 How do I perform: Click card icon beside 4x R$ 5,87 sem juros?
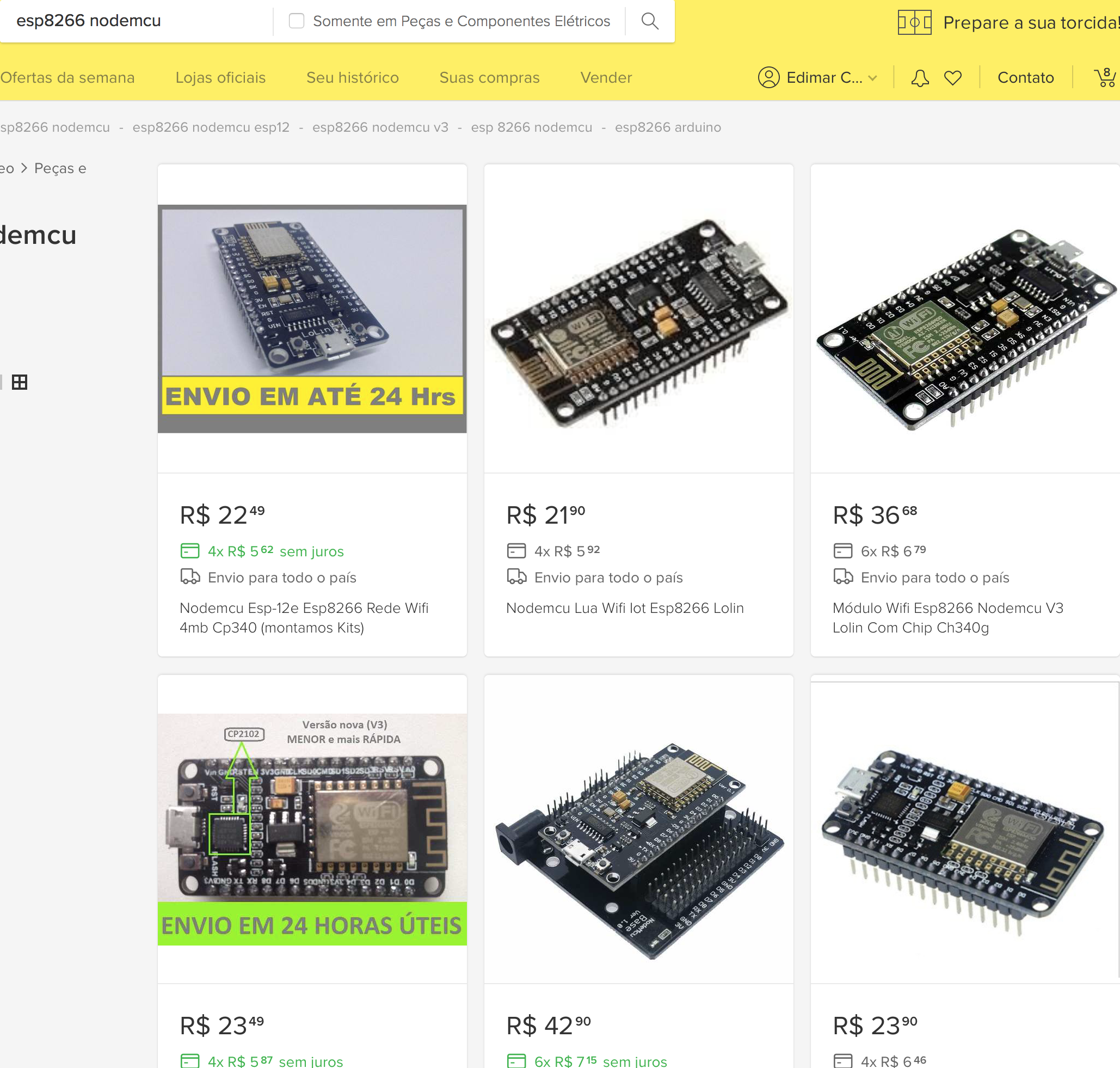pyautogui.click(x=189, y=1060)
